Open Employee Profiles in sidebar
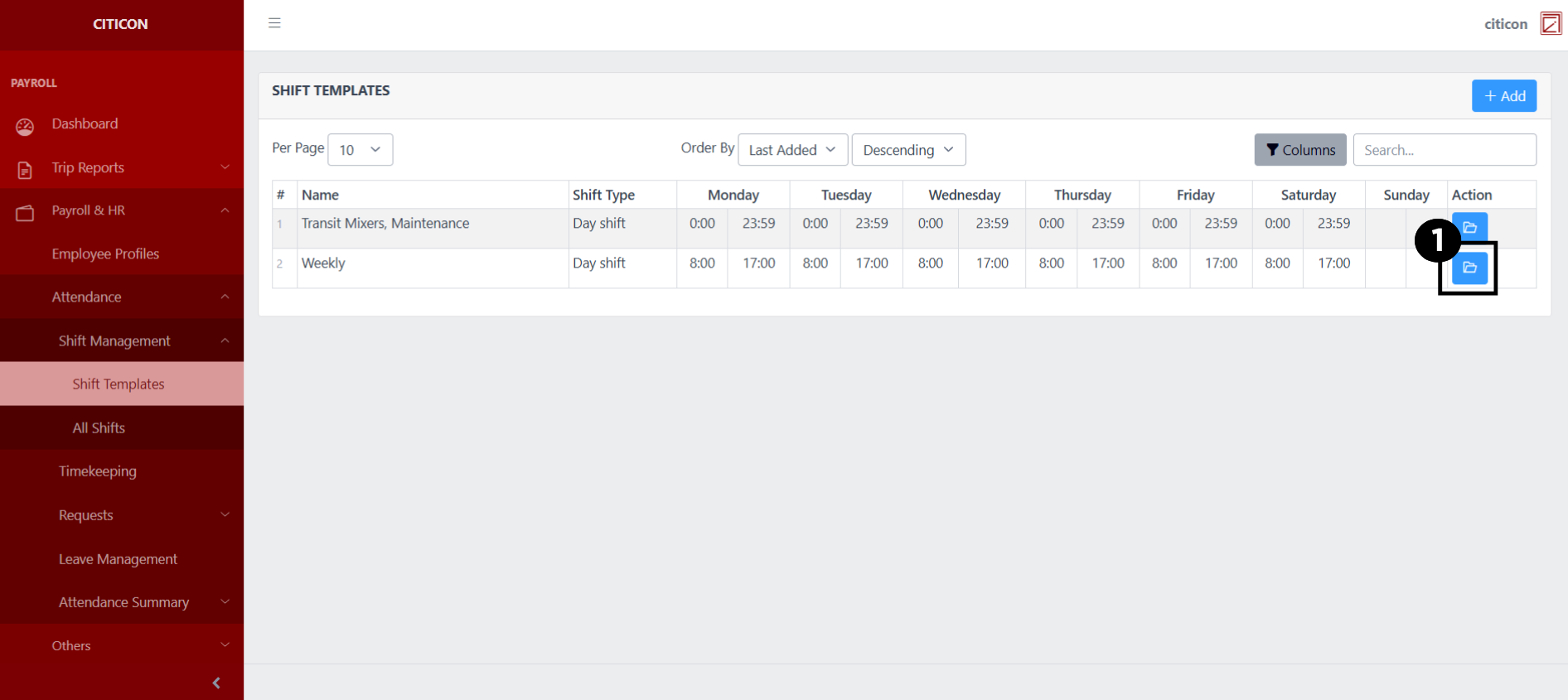The image size is (1568, 700). click(x=105, y=253)
